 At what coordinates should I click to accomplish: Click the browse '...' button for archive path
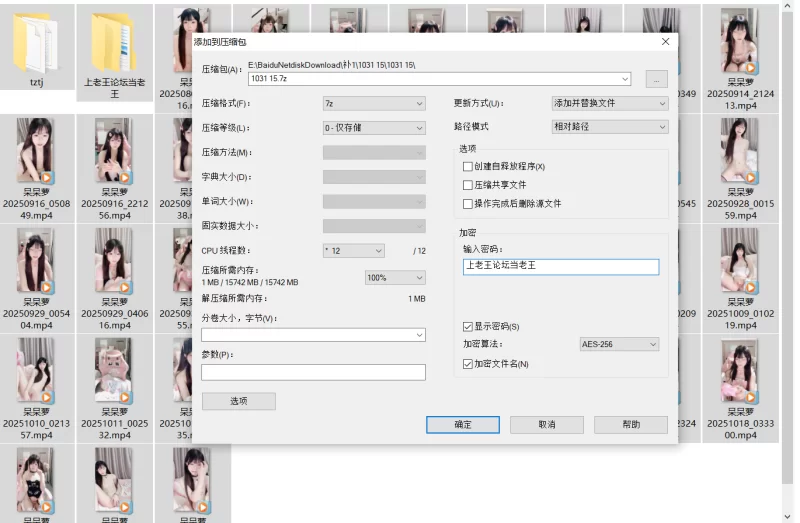point(657,79)
